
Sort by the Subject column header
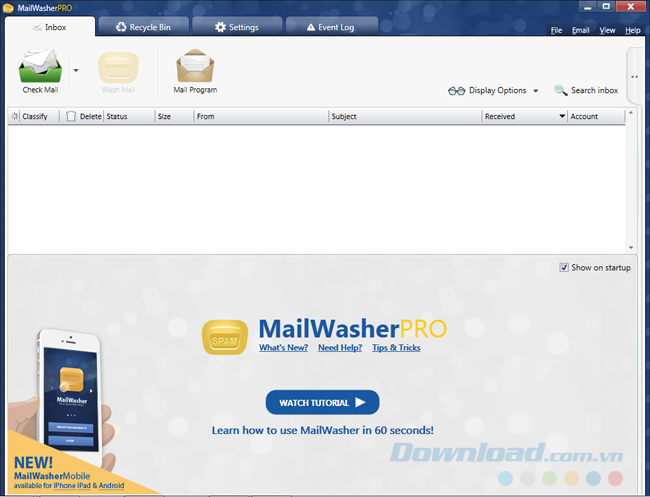point(405,116)
